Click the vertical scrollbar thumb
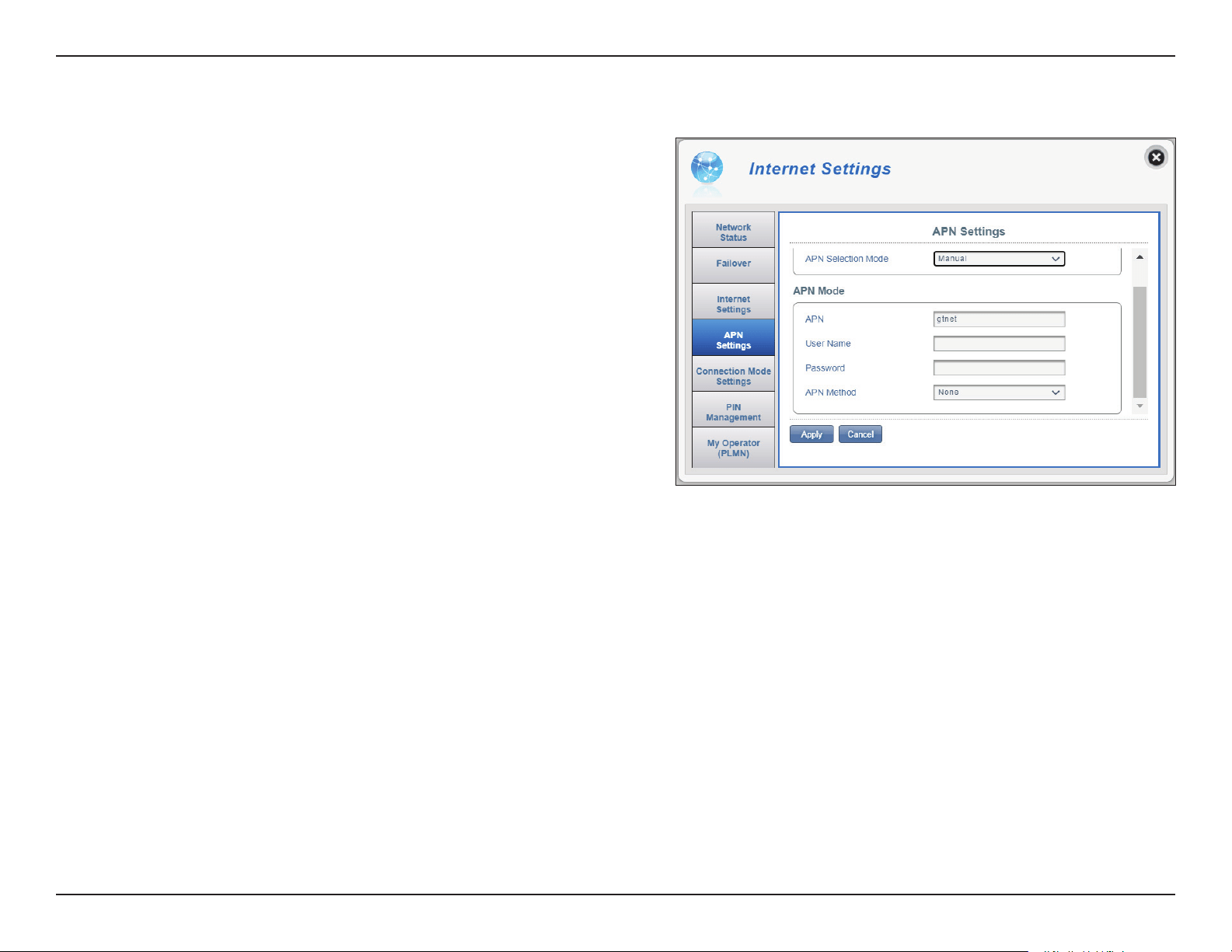This screenshot has height=952, width=1232. [1140, 342]
